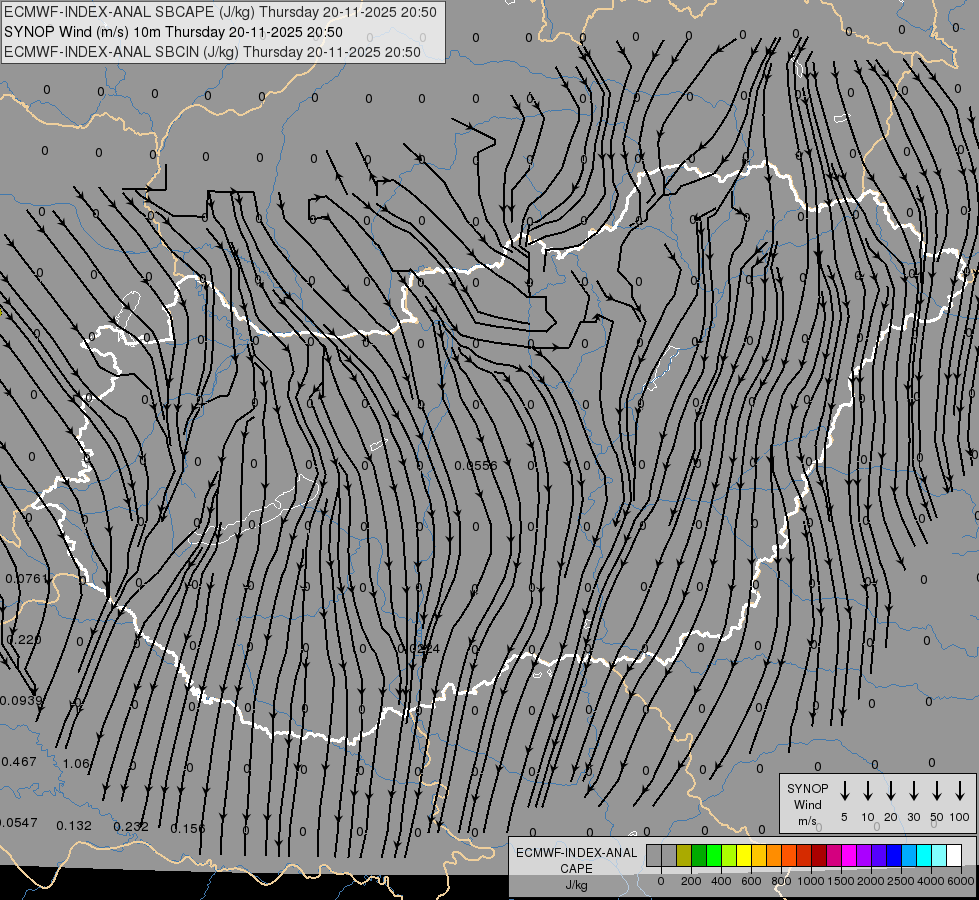Screen dimensions: 979x900
Task: Click the map value 0.467
Action: point(19,761)
